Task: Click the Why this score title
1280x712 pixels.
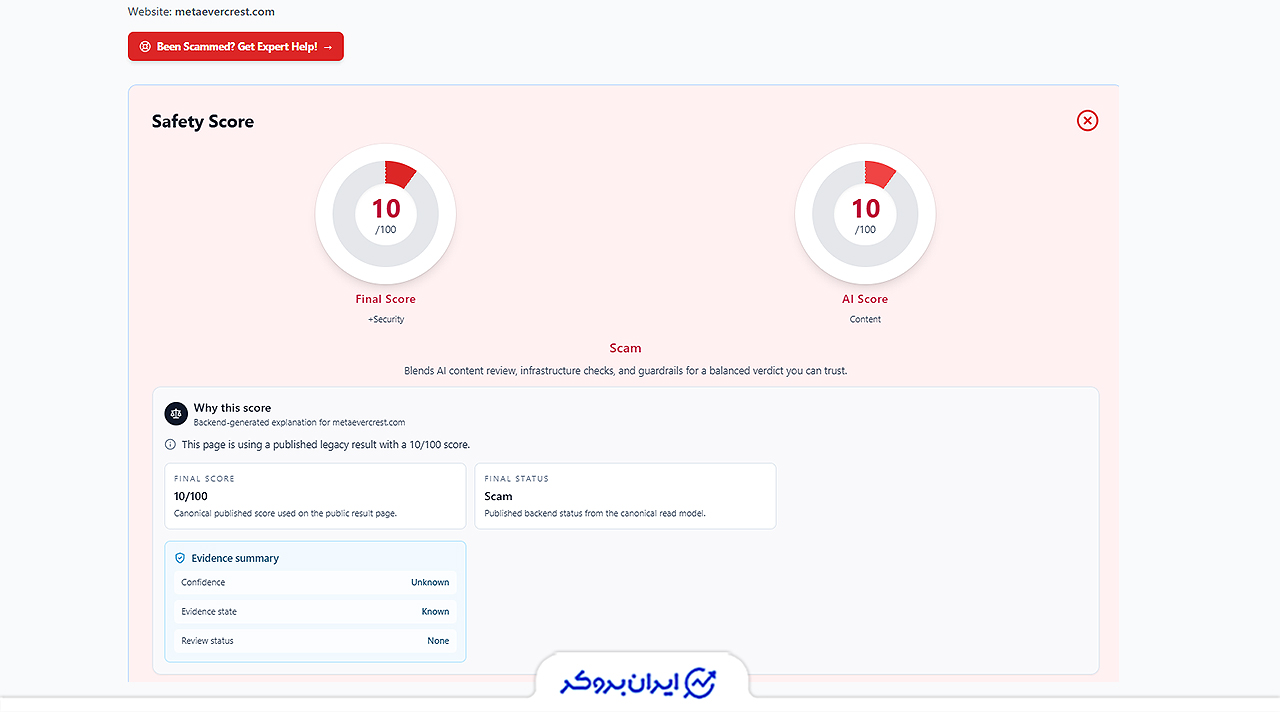Action: click(232, 408)
